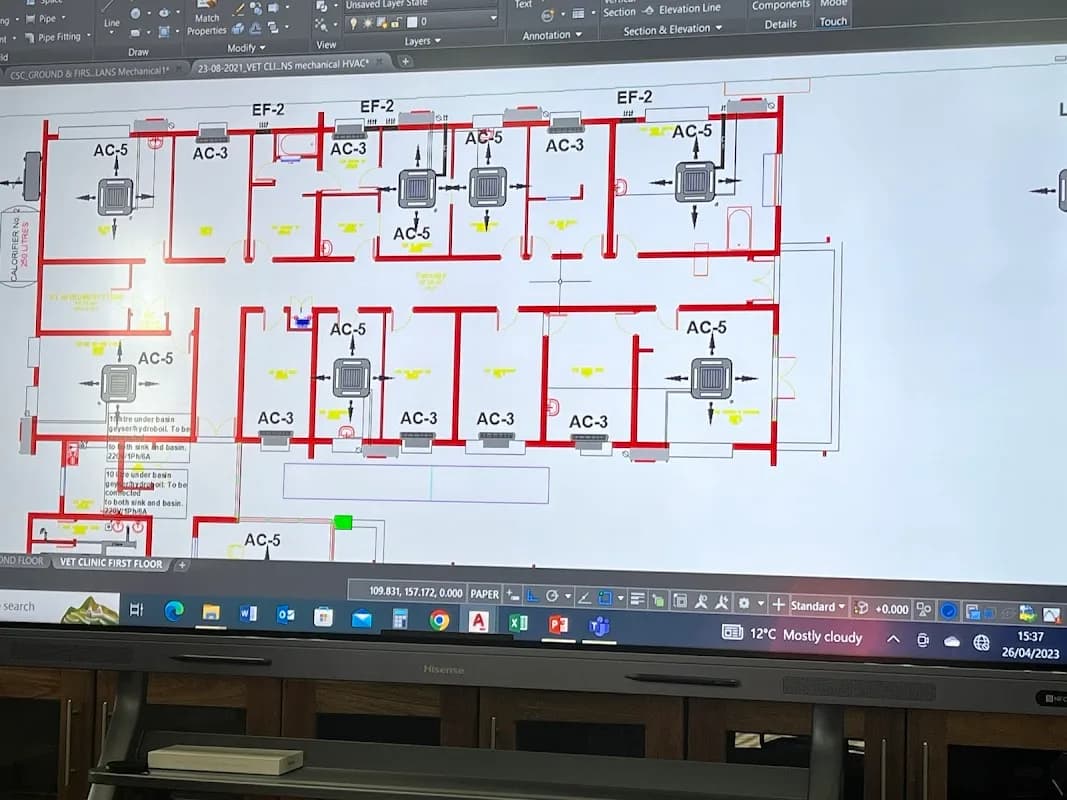Toggle dynamic input in the status bar
This screenshot has width=1067, height=800.
(512, 595)
